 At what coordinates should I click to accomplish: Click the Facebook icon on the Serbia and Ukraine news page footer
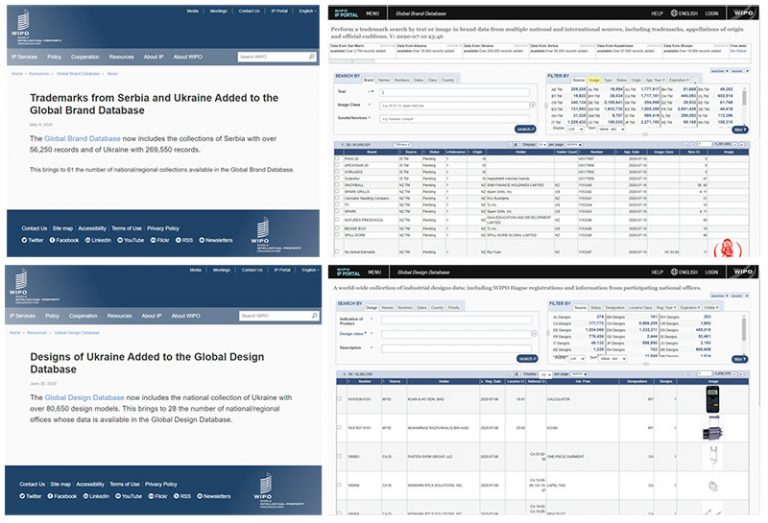click(52, 240)
